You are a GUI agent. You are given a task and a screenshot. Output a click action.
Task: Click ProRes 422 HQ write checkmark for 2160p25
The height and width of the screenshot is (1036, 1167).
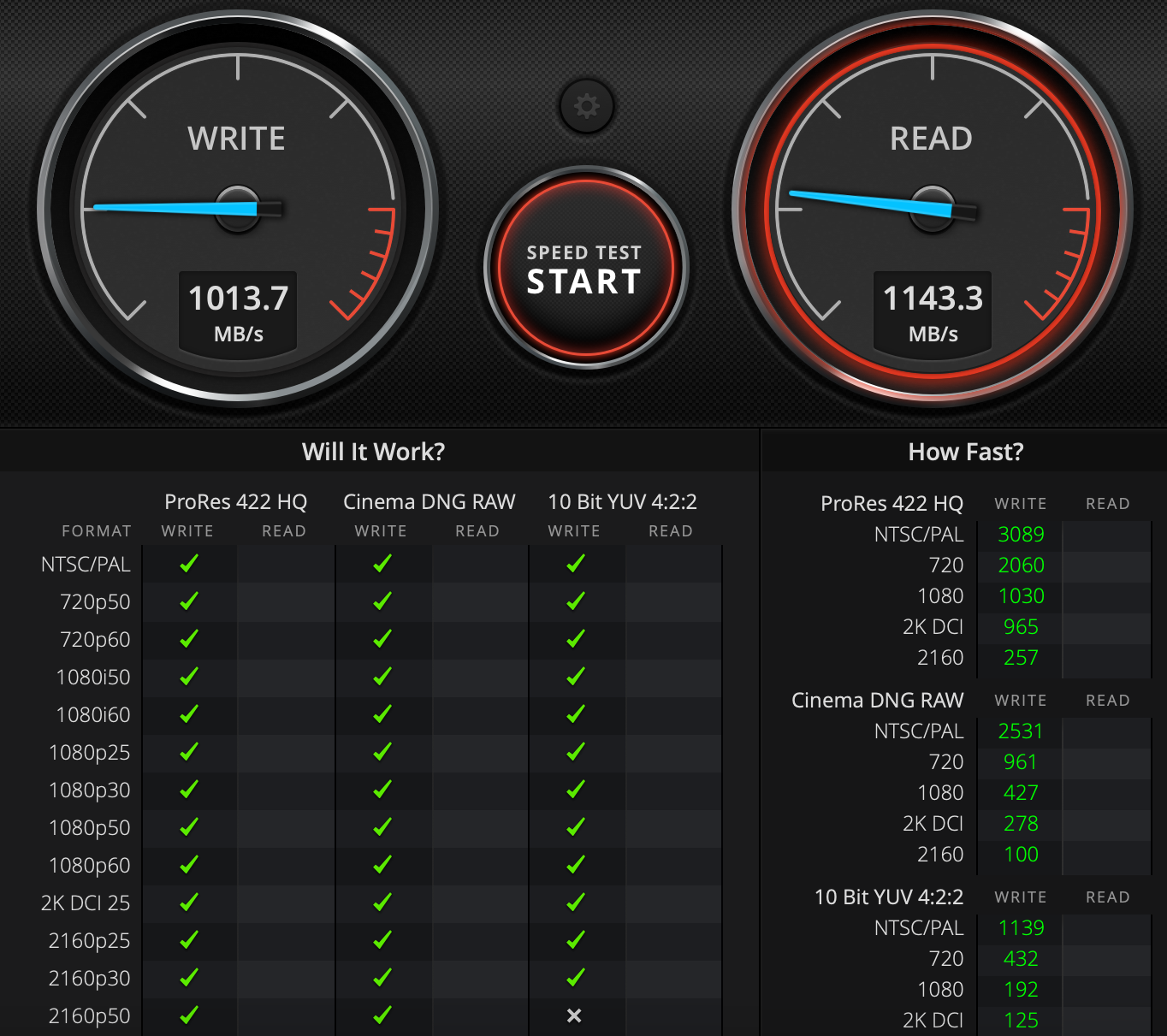click(x=189, y=939)
